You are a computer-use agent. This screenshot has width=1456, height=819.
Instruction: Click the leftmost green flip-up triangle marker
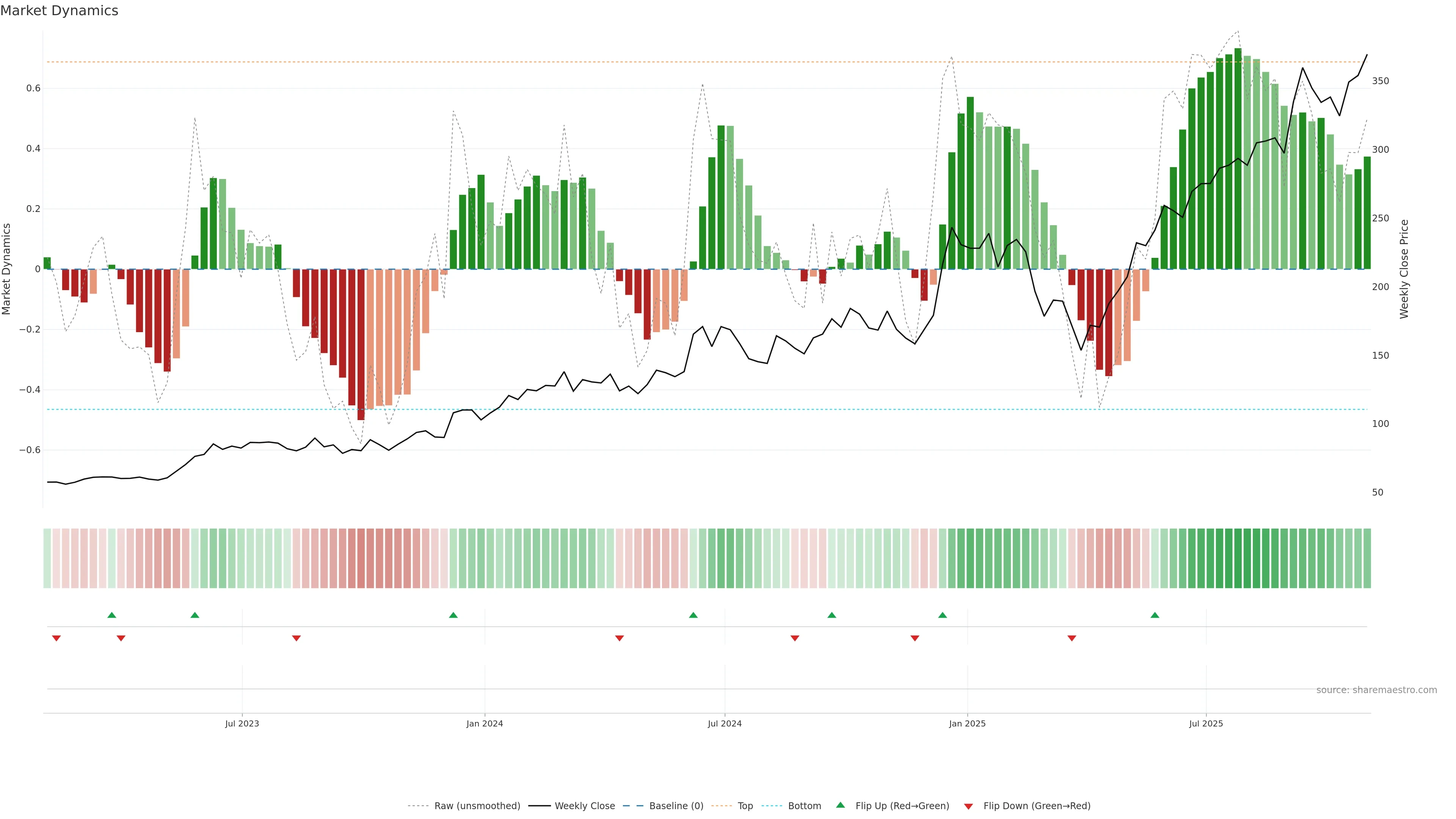(111, 615)
